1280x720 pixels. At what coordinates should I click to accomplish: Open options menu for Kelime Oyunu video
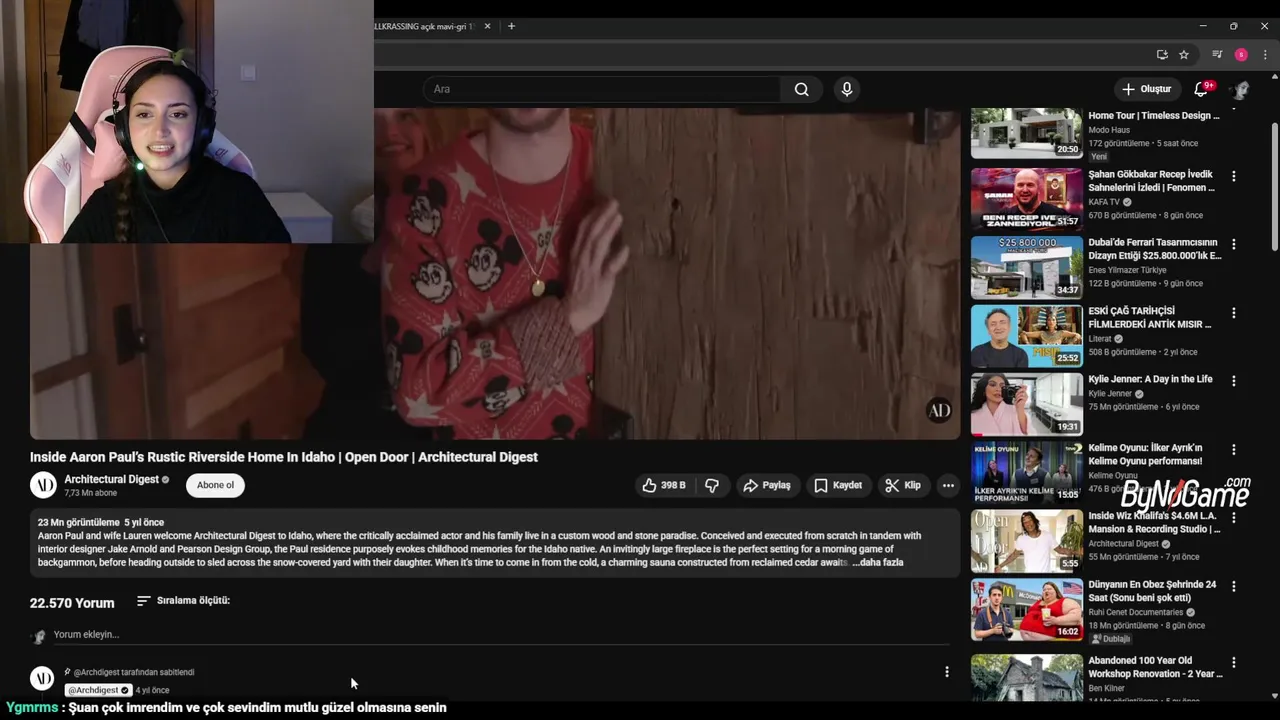click(x=1233, y=450)
